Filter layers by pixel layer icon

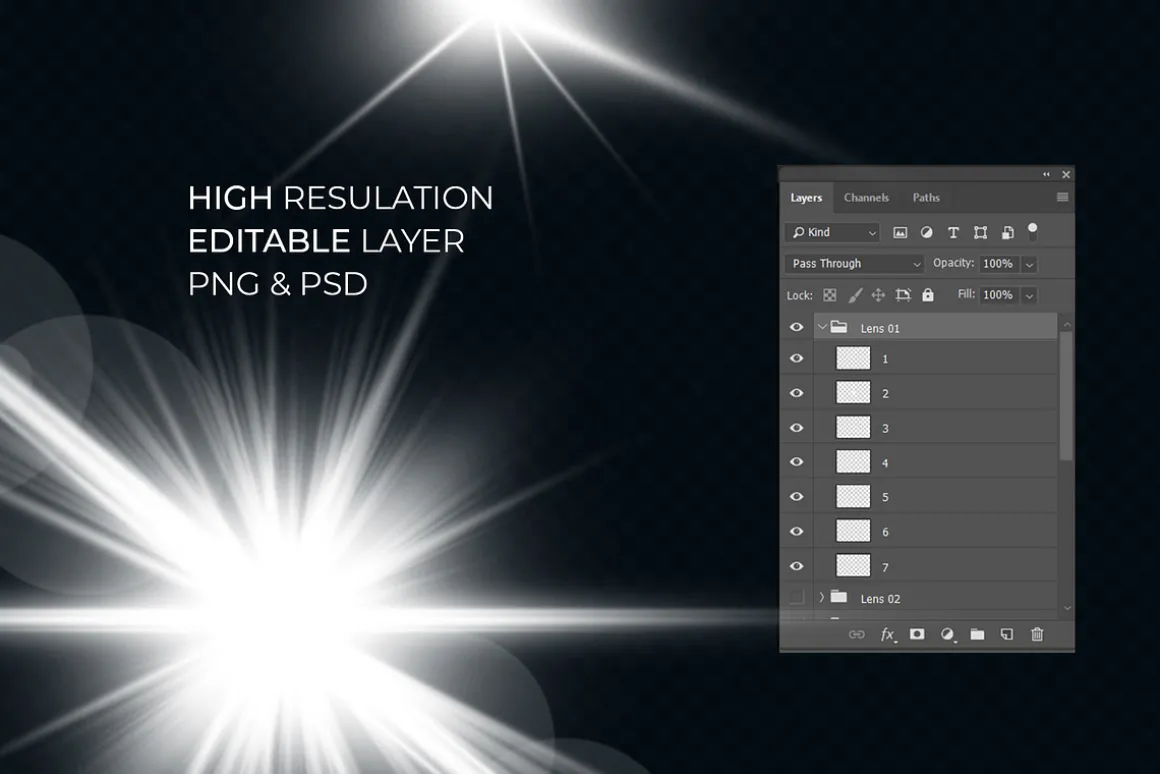[x=900, y=232]
